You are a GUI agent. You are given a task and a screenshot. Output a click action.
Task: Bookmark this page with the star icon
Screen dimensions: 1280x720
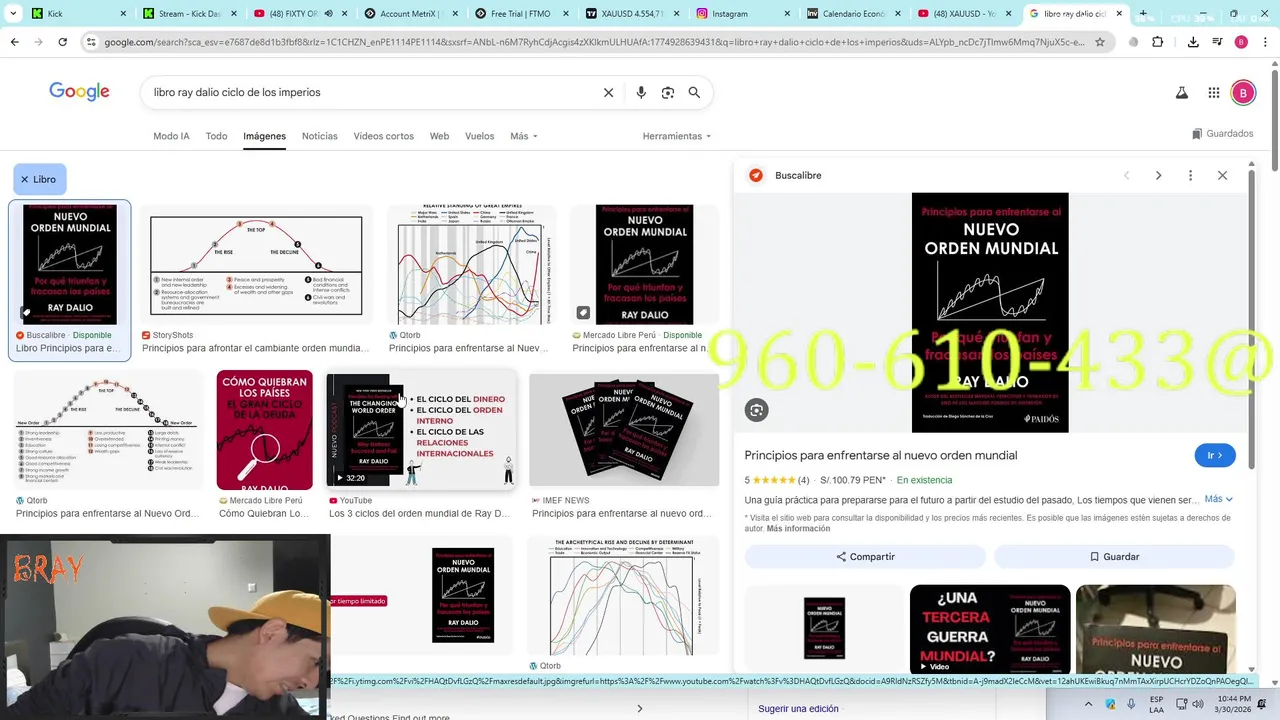(1100, 42)
